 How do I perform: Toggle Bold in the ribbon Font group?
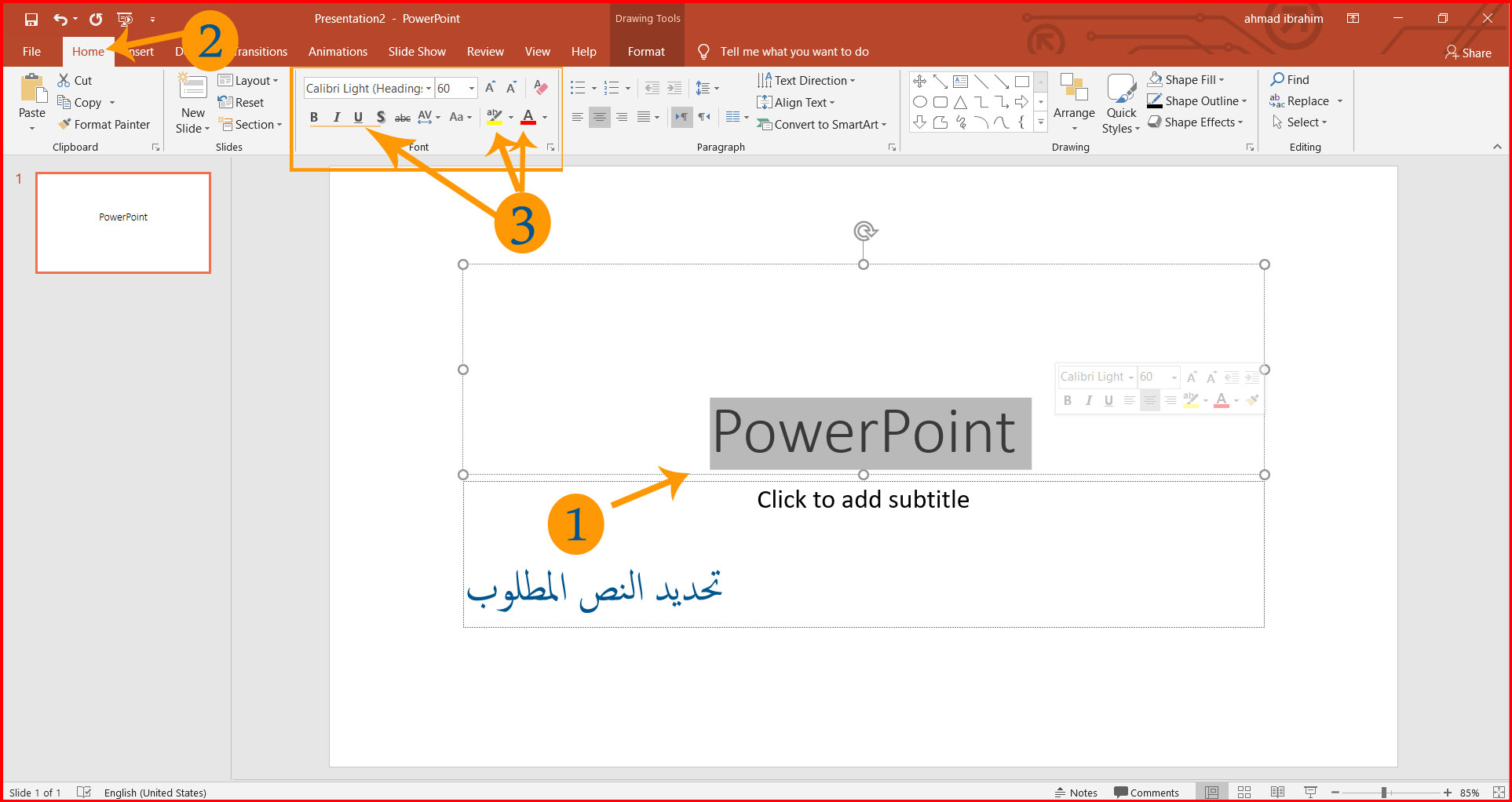314,117
